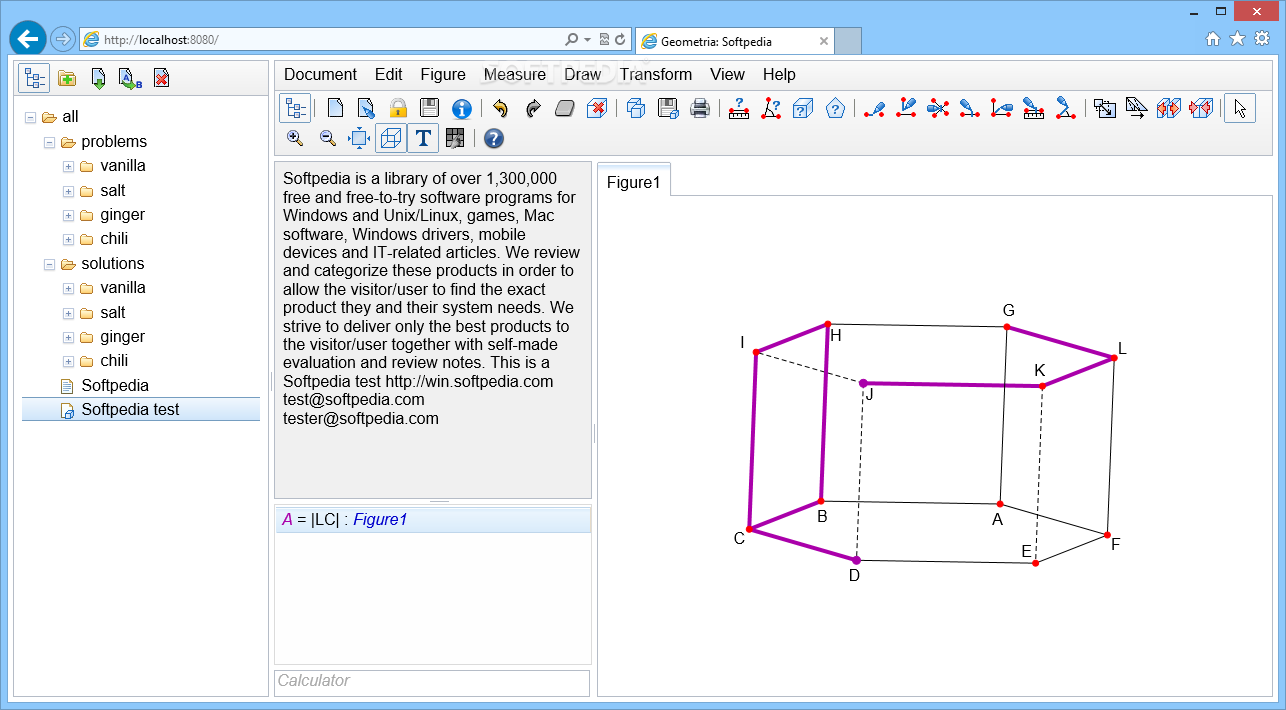Click inside the Calculator input field
This screenshot has height=710, width=1286.
click(432, 681)
